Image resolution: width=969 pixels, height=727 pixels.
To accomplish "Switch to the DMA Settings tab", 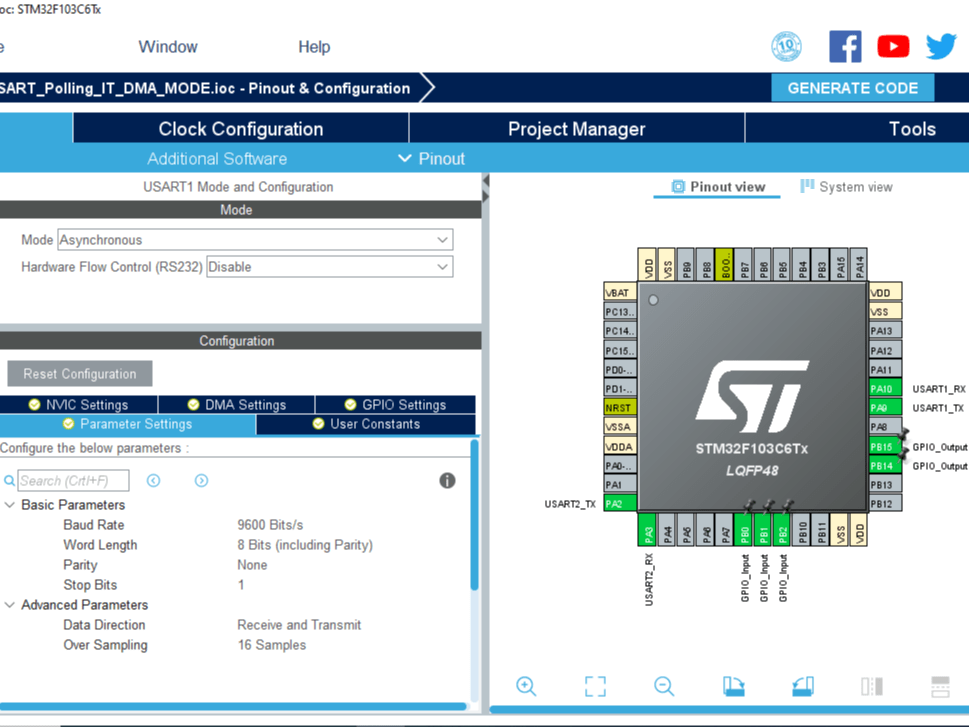I will (236, 404).
